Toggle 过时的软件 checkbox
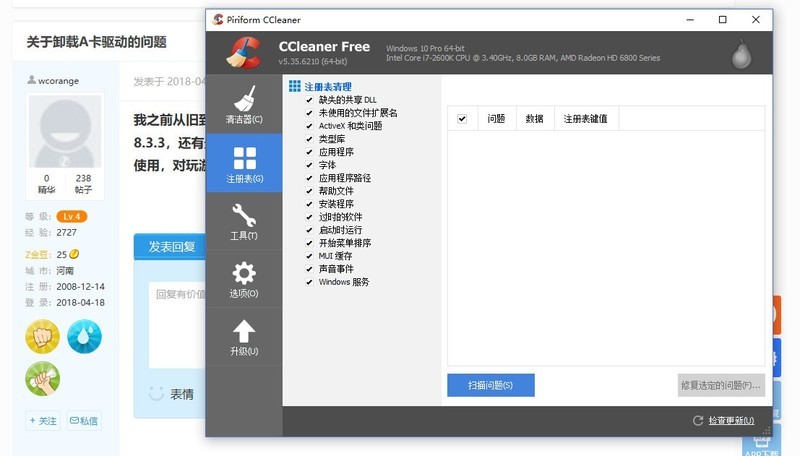Image resolution: width=800 pixels, height=456 pixels. click(309, 217)
